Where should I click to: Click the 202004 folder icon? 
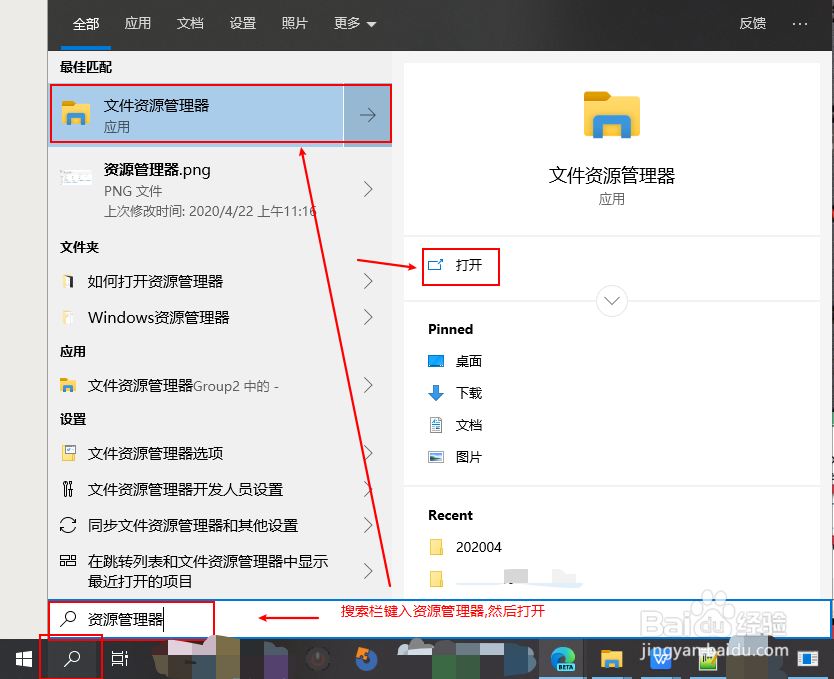[436, 547]
